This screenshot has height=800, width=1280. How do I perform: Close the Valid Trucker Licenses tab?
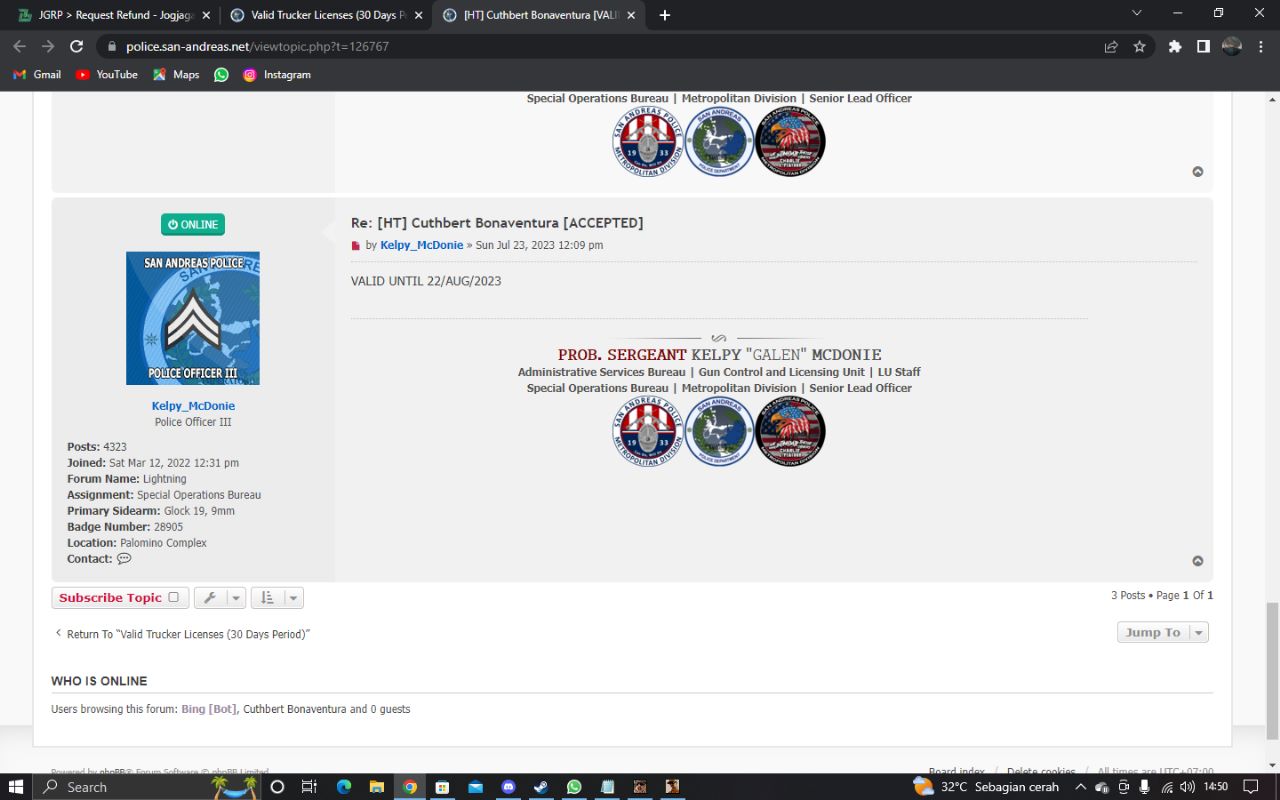pyautogui.click(x=418, y=15)
